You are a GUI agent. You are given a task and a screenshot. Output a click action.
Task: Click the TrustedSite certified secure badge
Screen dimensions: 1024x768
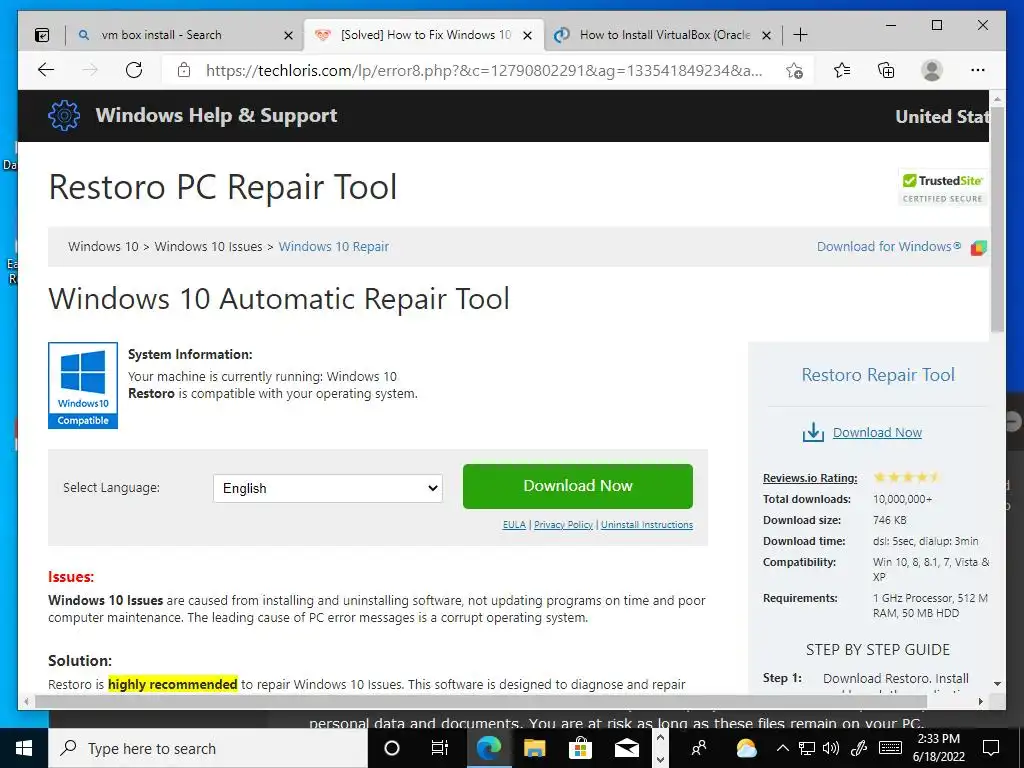pyautogui.click(x=942, y=188)
